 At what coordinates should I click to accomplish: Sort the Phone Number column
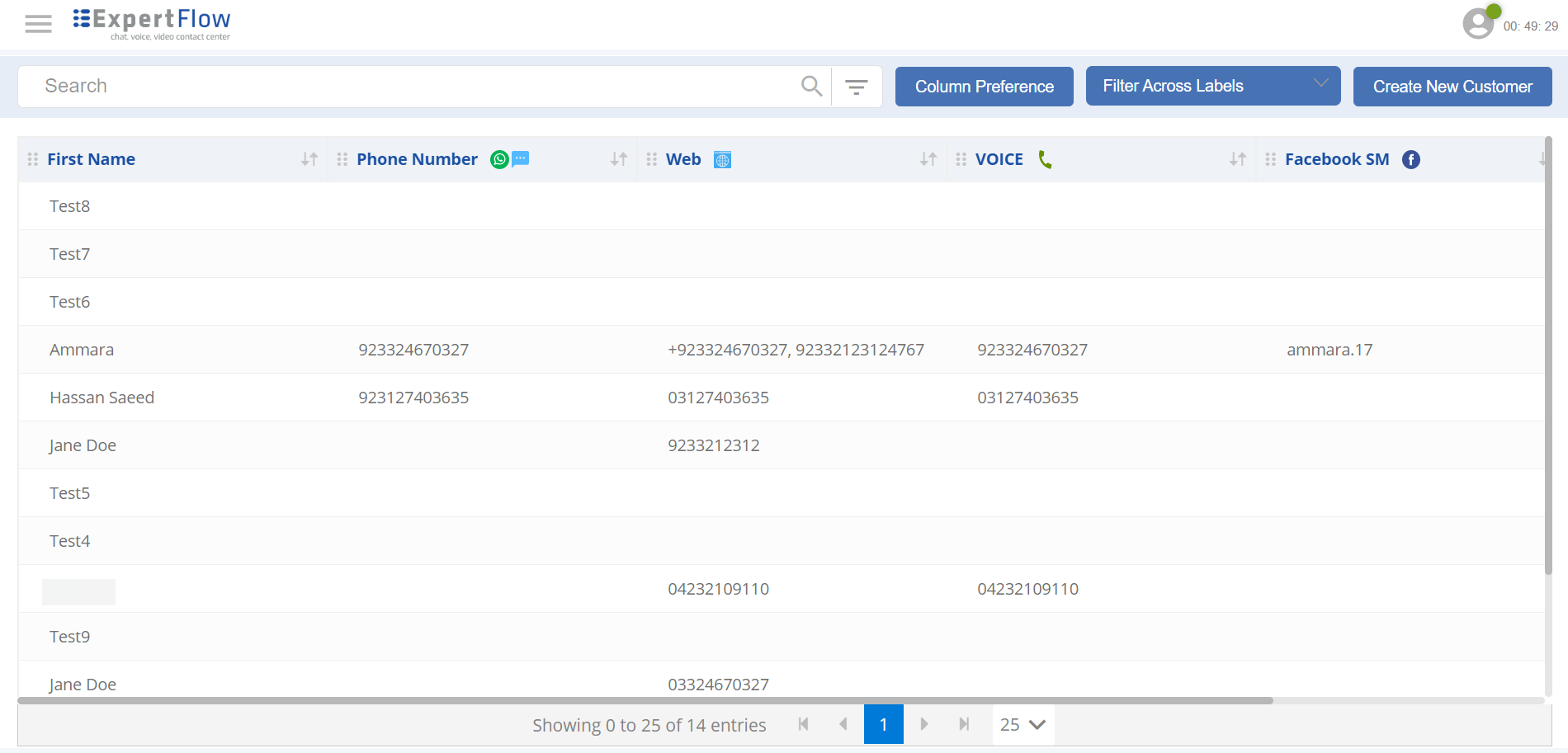click(619, 159)
